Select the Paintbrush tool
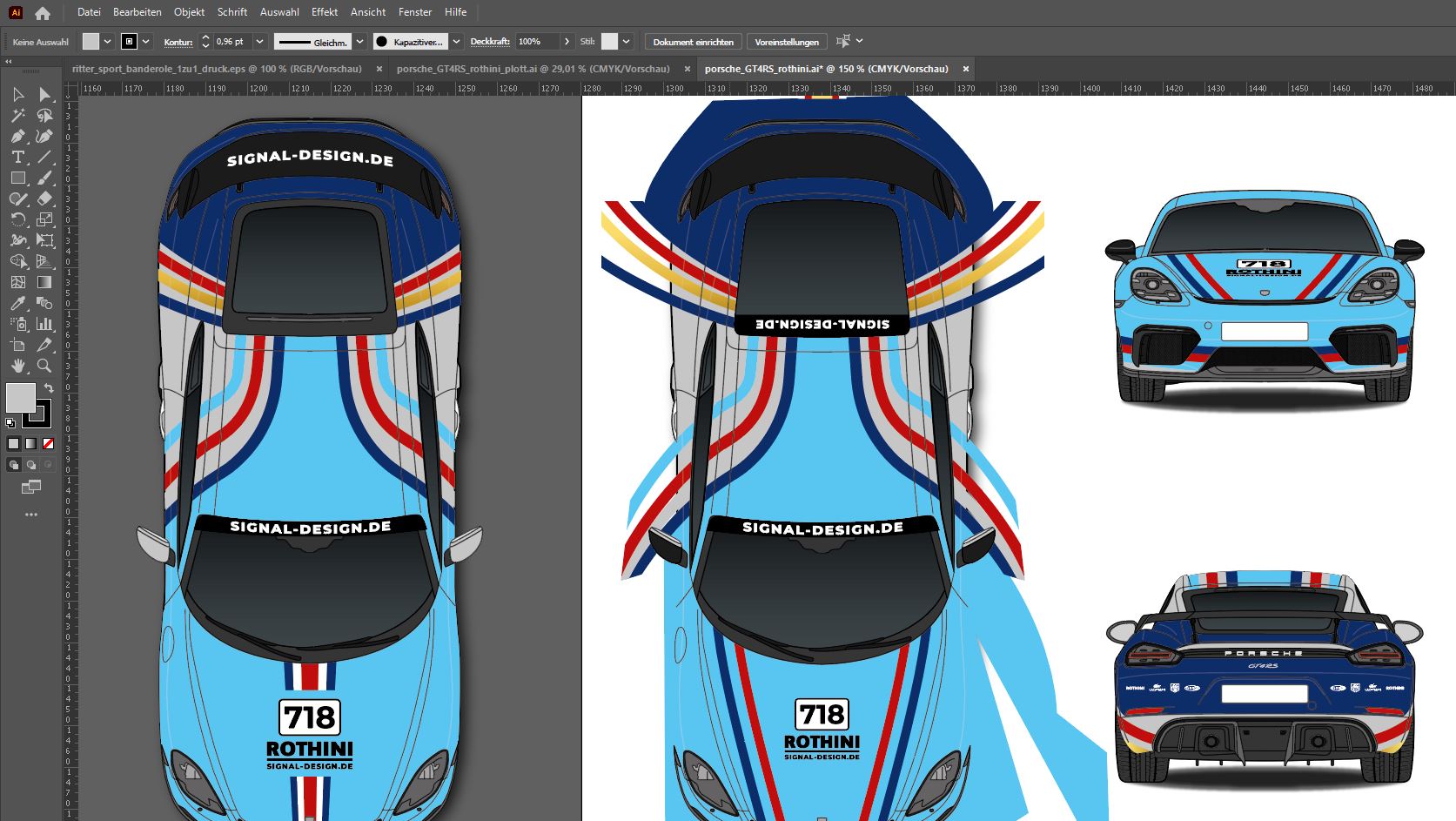 (x=44, y=178)
